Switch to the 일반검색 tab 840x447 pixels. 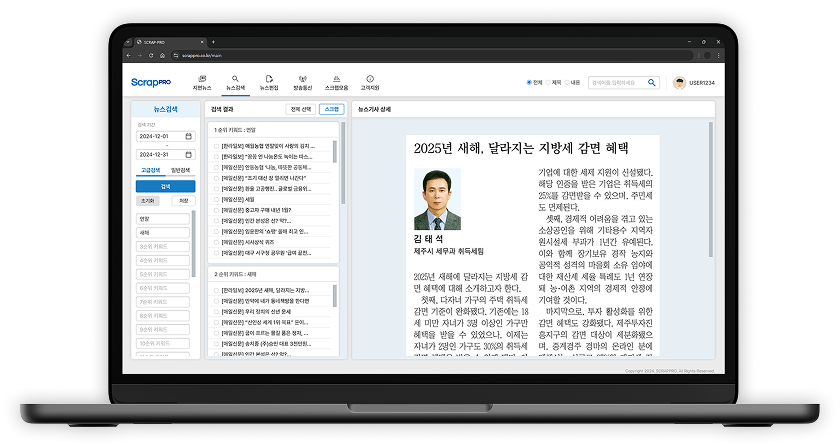tap(180, 171)
